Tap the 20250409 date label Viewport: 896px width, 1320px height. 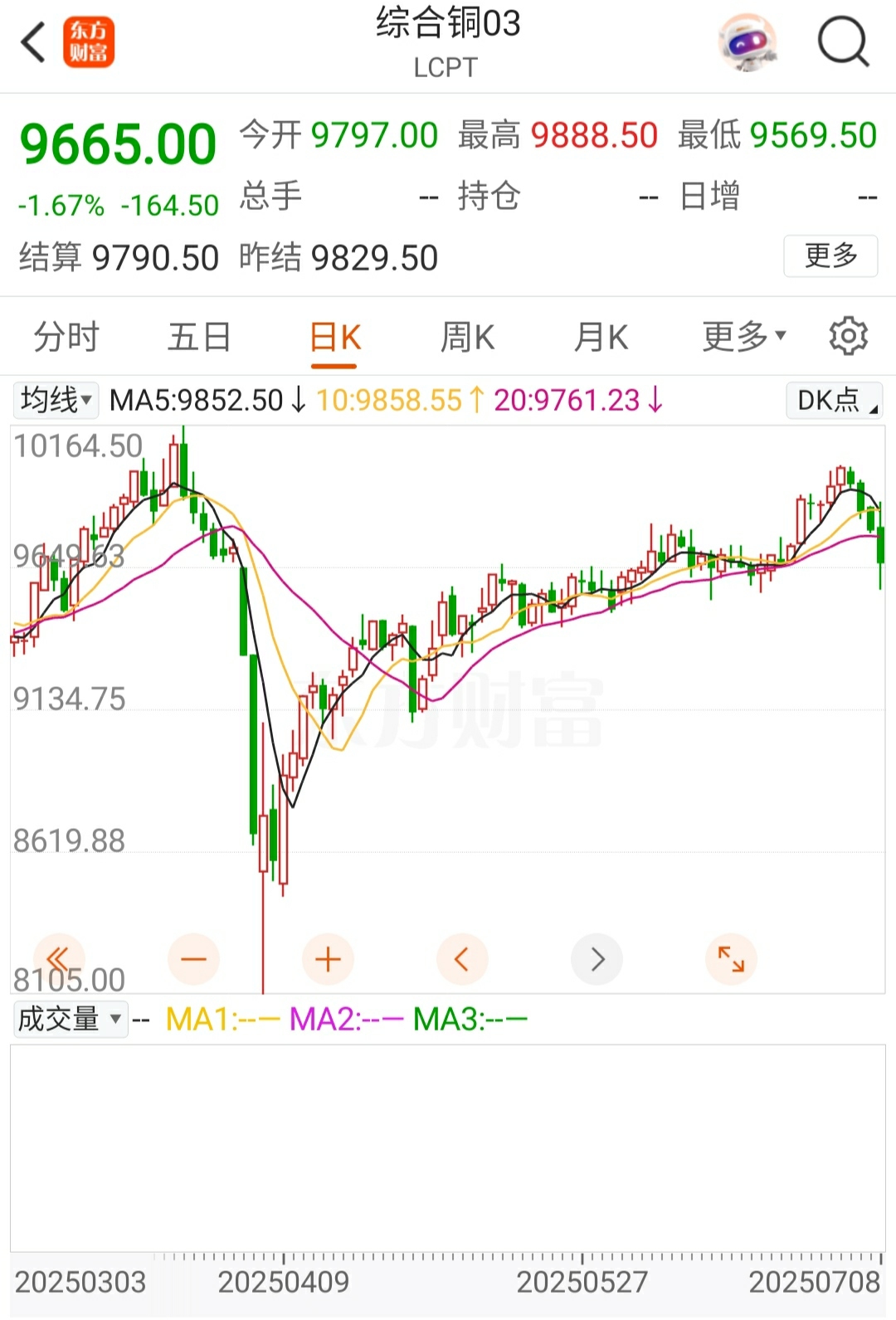point(284,1283)
